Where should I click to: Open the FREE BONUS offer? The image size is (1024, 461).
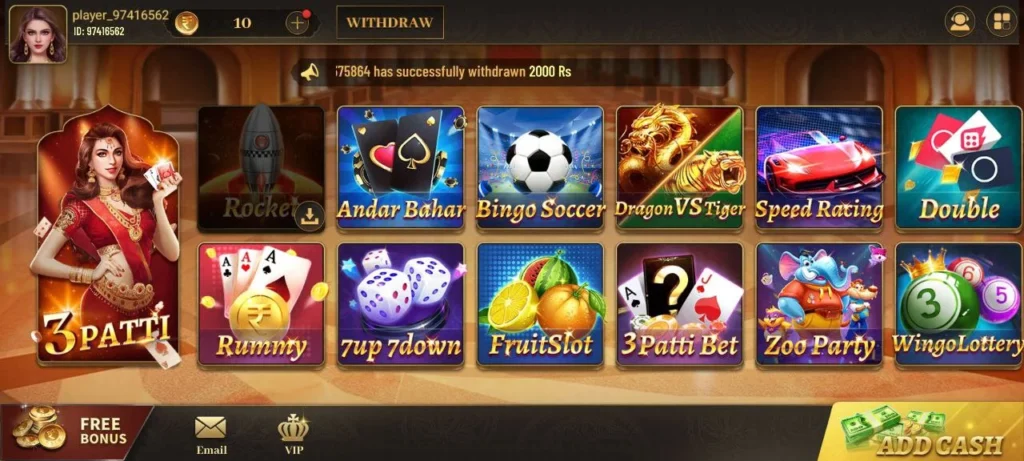tap(75, 432)
